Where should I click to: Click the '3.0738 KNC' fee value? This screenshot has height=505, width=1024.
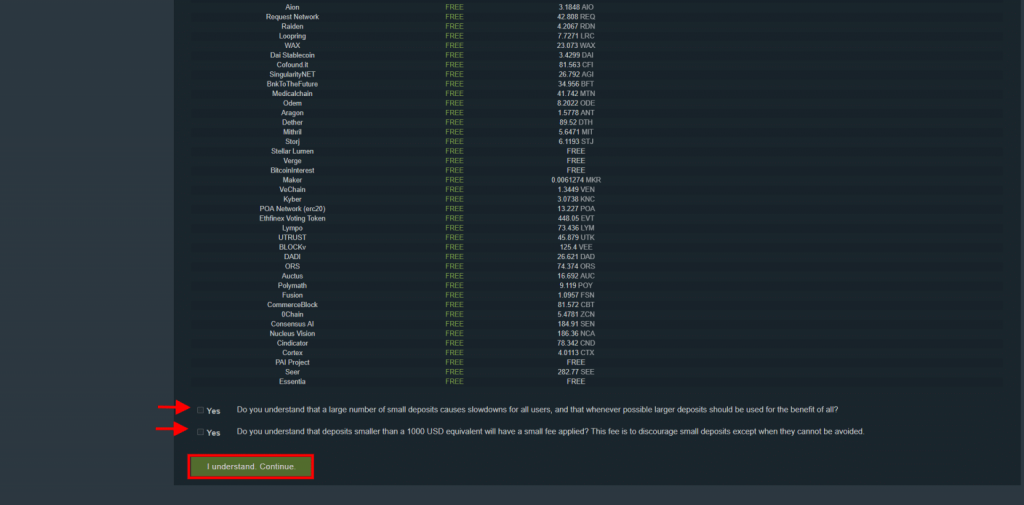coord(575,199)
